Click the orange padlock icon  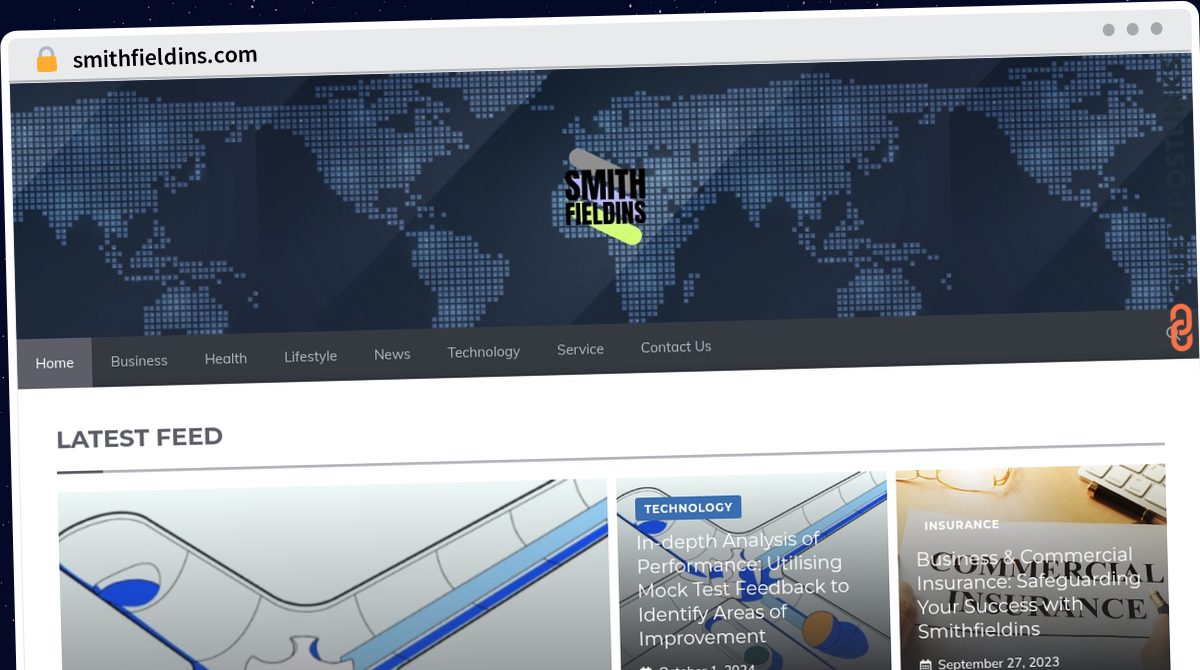coord(46,59)
